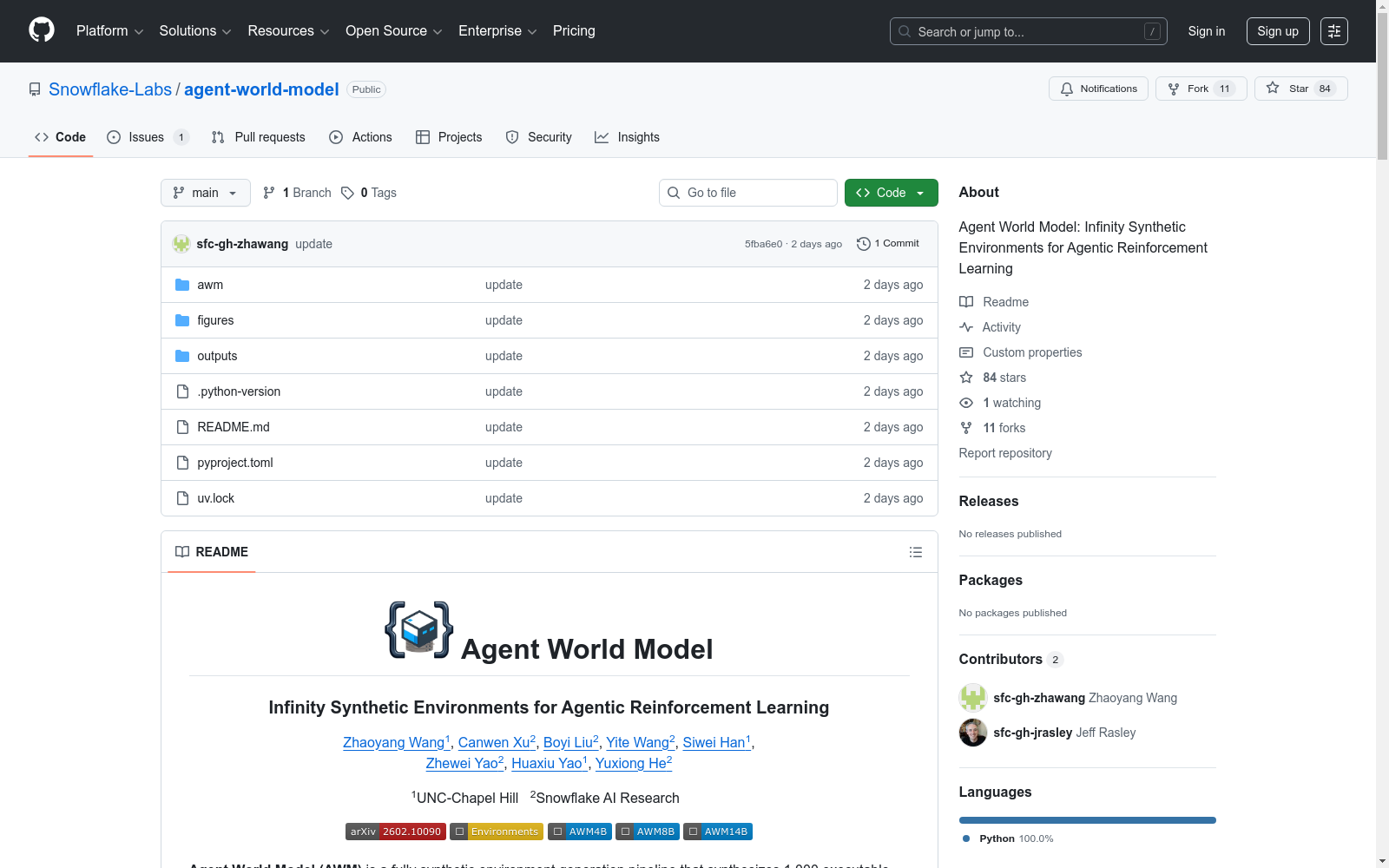The height and width of the screenshot is (868, 1389).
Task: Click the open-book Readme icon
Action: coord(966,302)
